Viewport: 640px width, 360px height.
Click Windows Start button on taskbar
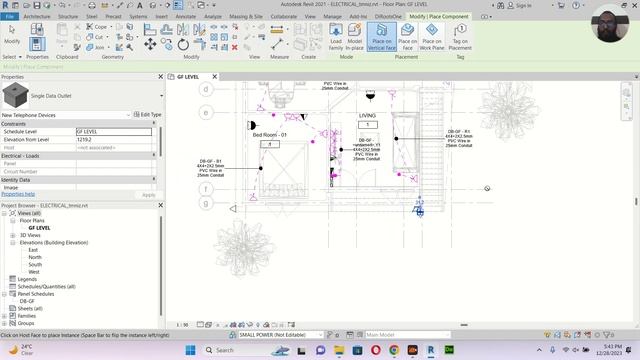190,350
